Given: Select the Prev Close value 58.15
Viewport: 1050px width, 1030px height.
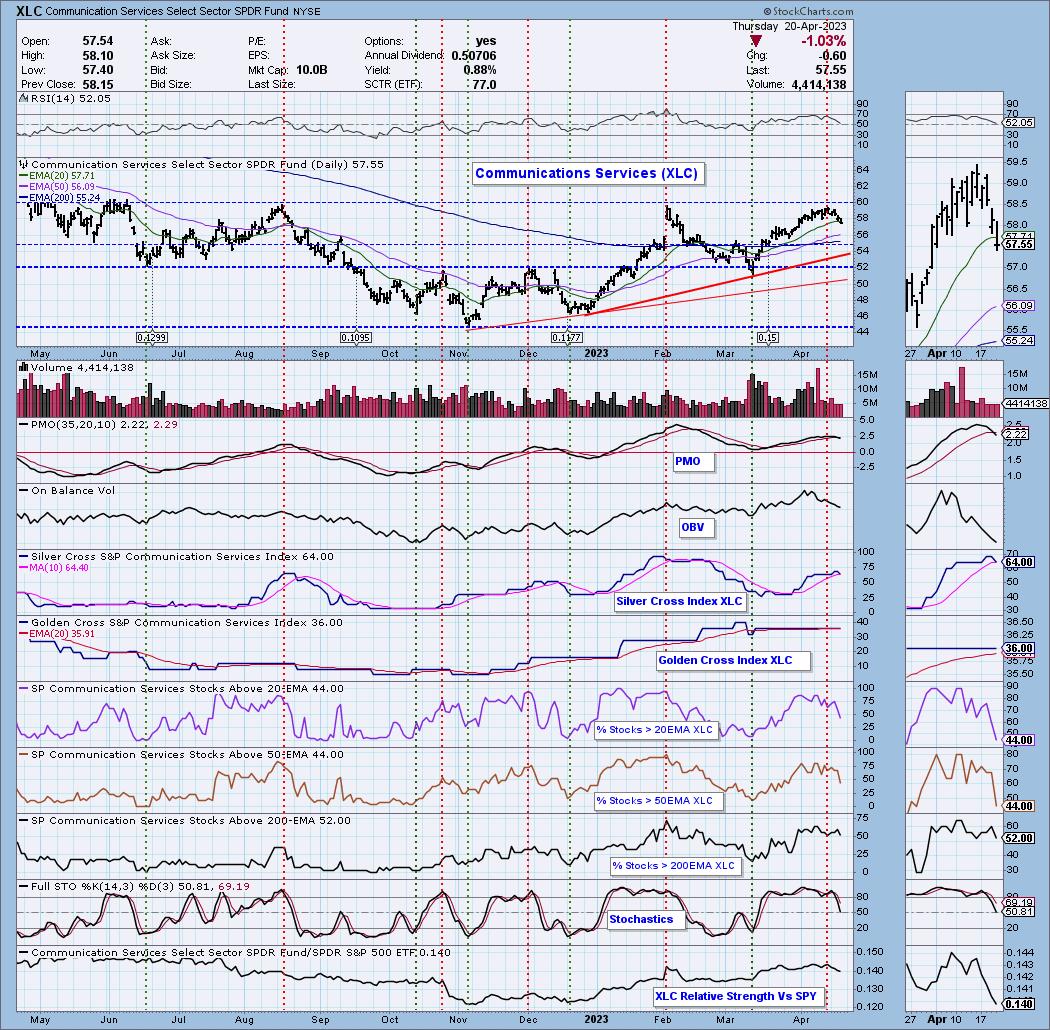Looking at the screenshot, I should pos(98,84).
